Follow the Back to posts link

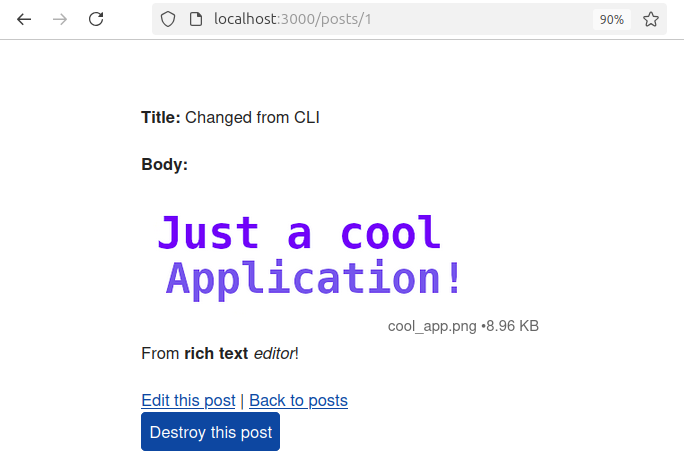click(x=298, y=400)
